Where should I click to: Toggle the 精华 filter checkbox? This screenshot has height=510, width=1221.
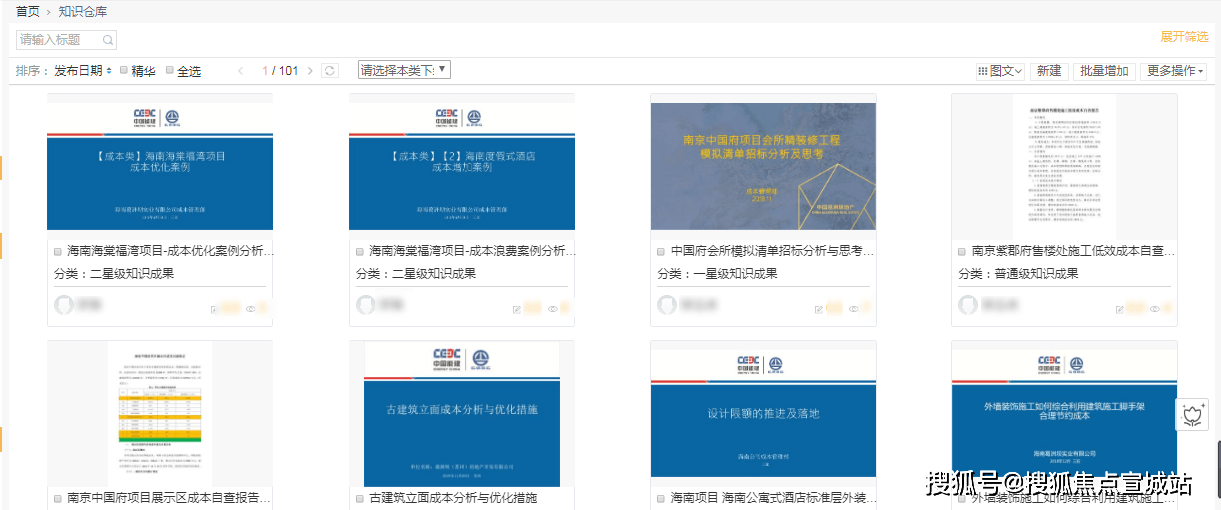(124, 70)
